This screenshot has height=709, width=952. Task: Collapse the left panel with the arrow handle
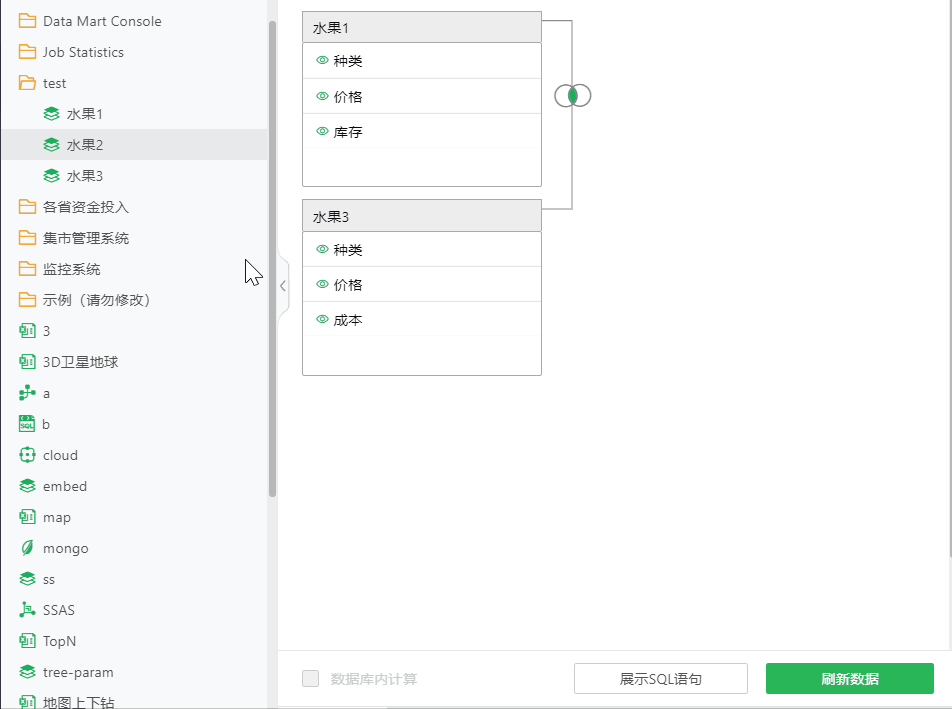[283, 286]
